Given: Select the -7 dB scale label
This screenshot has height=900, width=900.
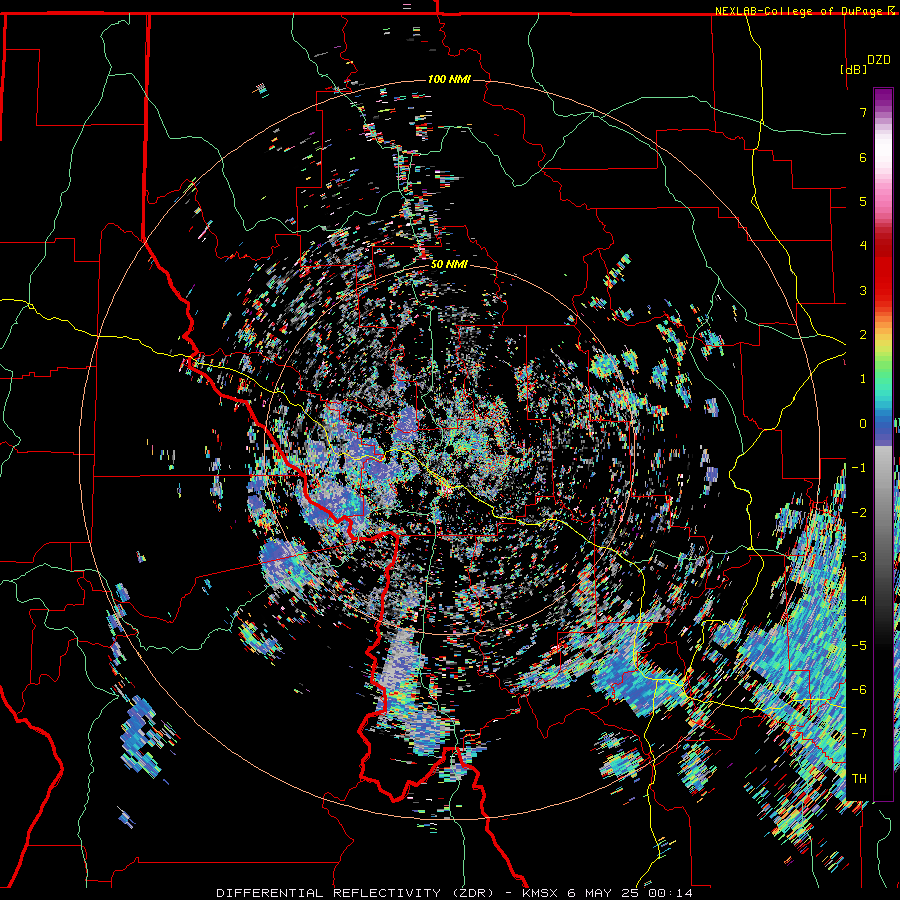Looking at the screenshot, I should tap(859, 734).
